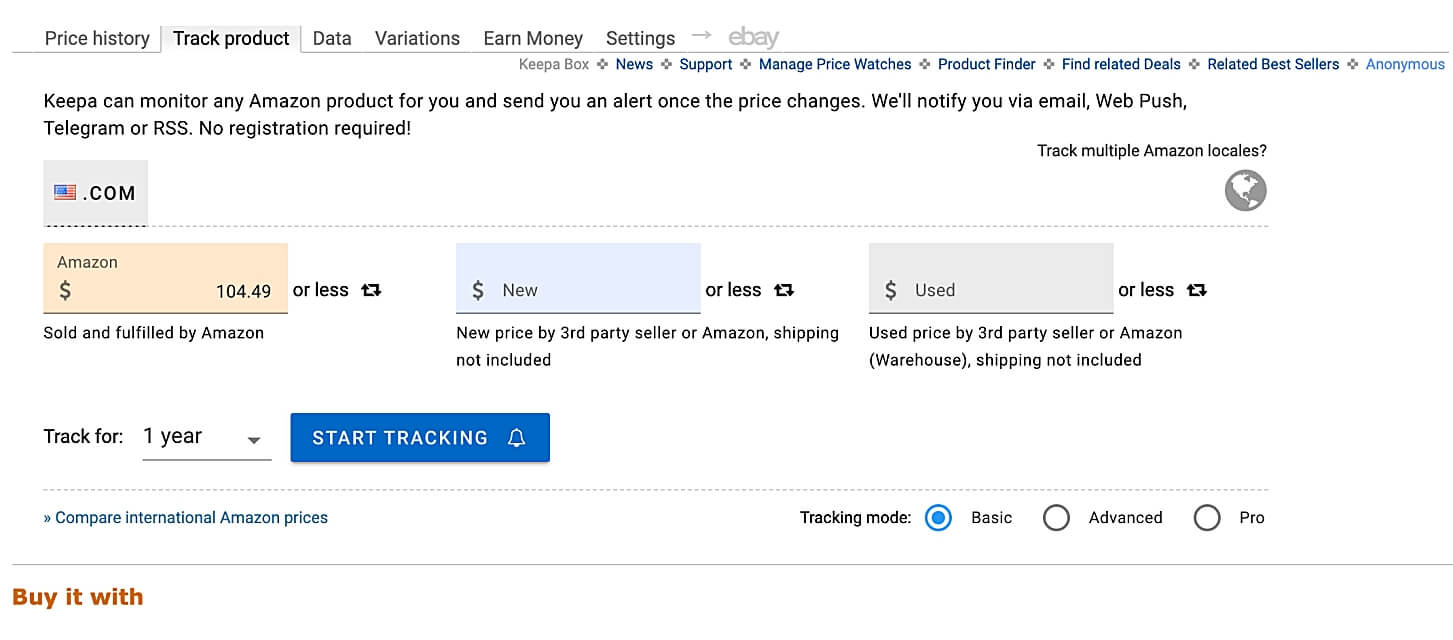Image resolution: width=1453 pixels, height=640 pixels.
Task: Open the eBay logo tab
Action: pyautogui.click(x=753, y=38)
